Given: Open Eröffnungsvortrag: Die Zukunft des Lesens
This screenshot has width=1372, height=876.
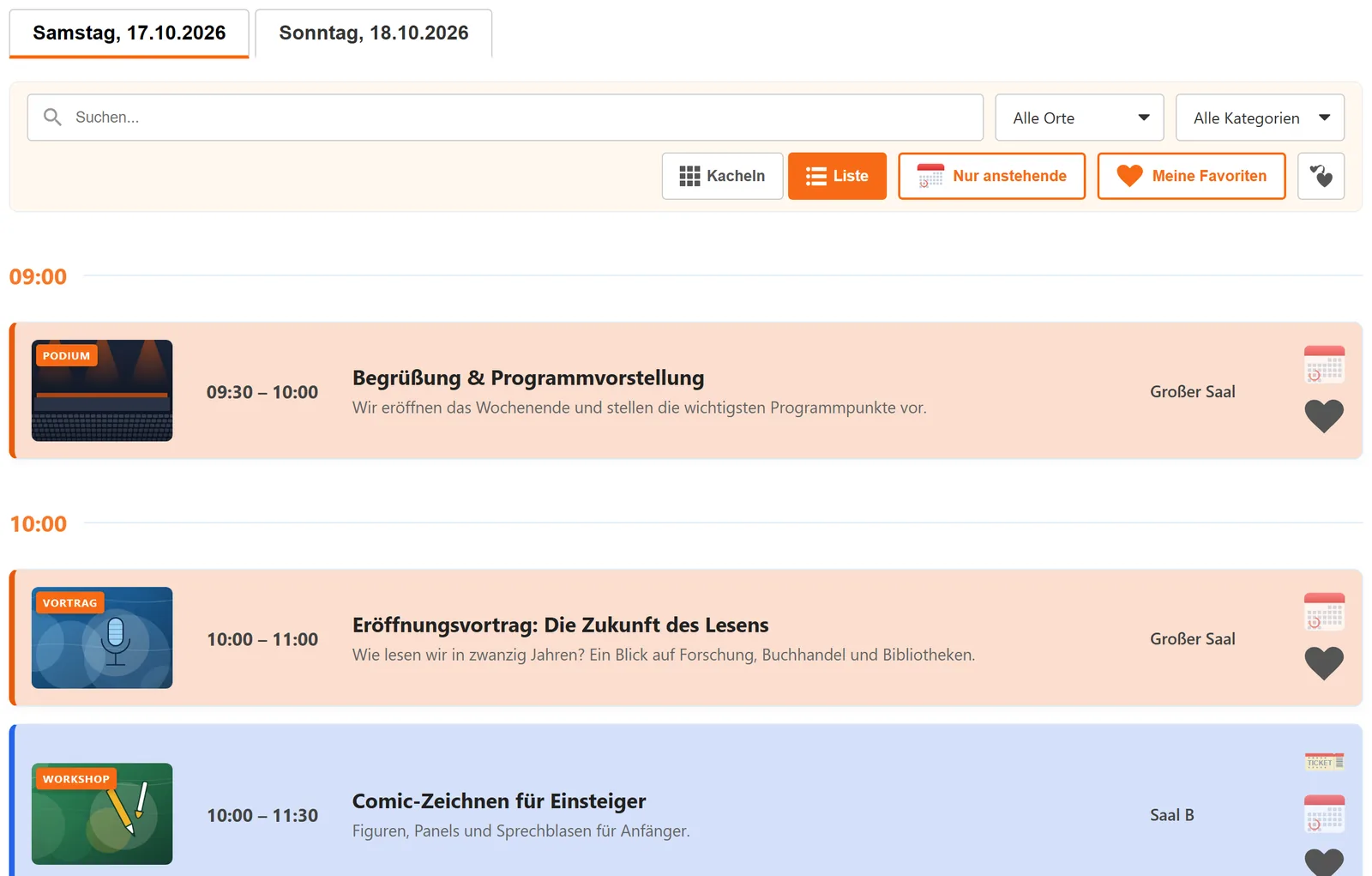Looking at the screenshot, I should pos(561,625).
